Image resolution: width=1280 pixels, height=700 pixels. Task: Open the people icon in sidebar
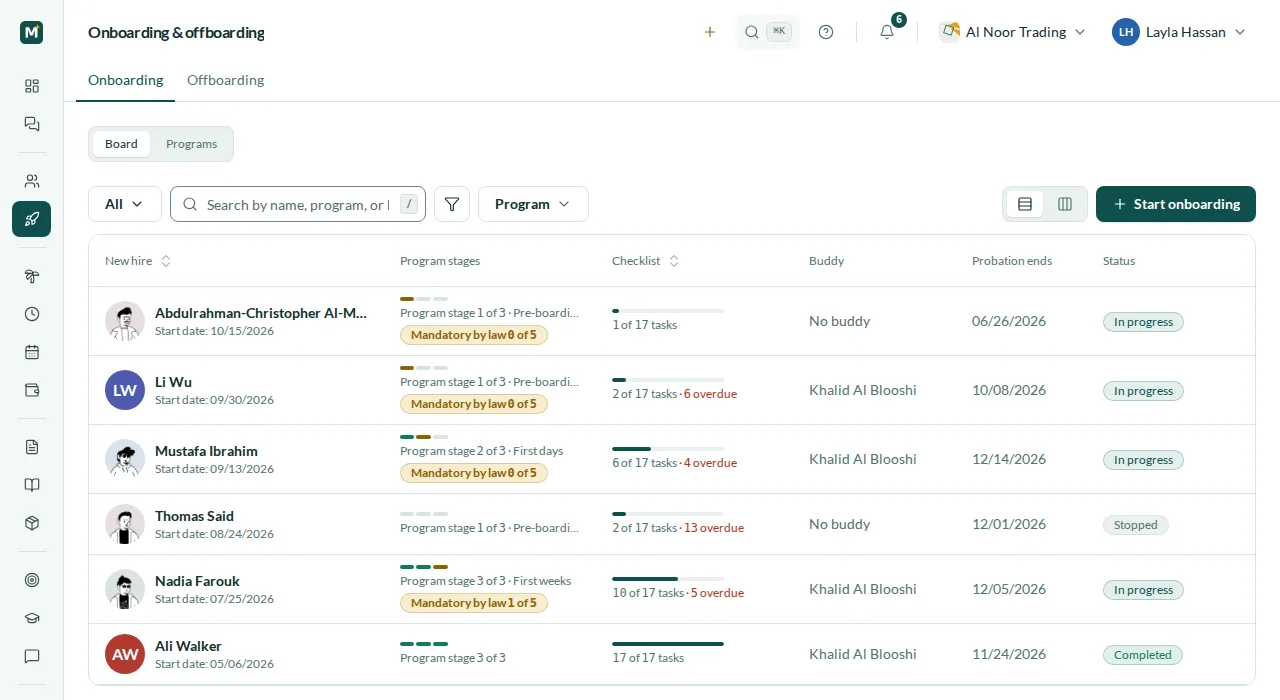click(32, 181)
